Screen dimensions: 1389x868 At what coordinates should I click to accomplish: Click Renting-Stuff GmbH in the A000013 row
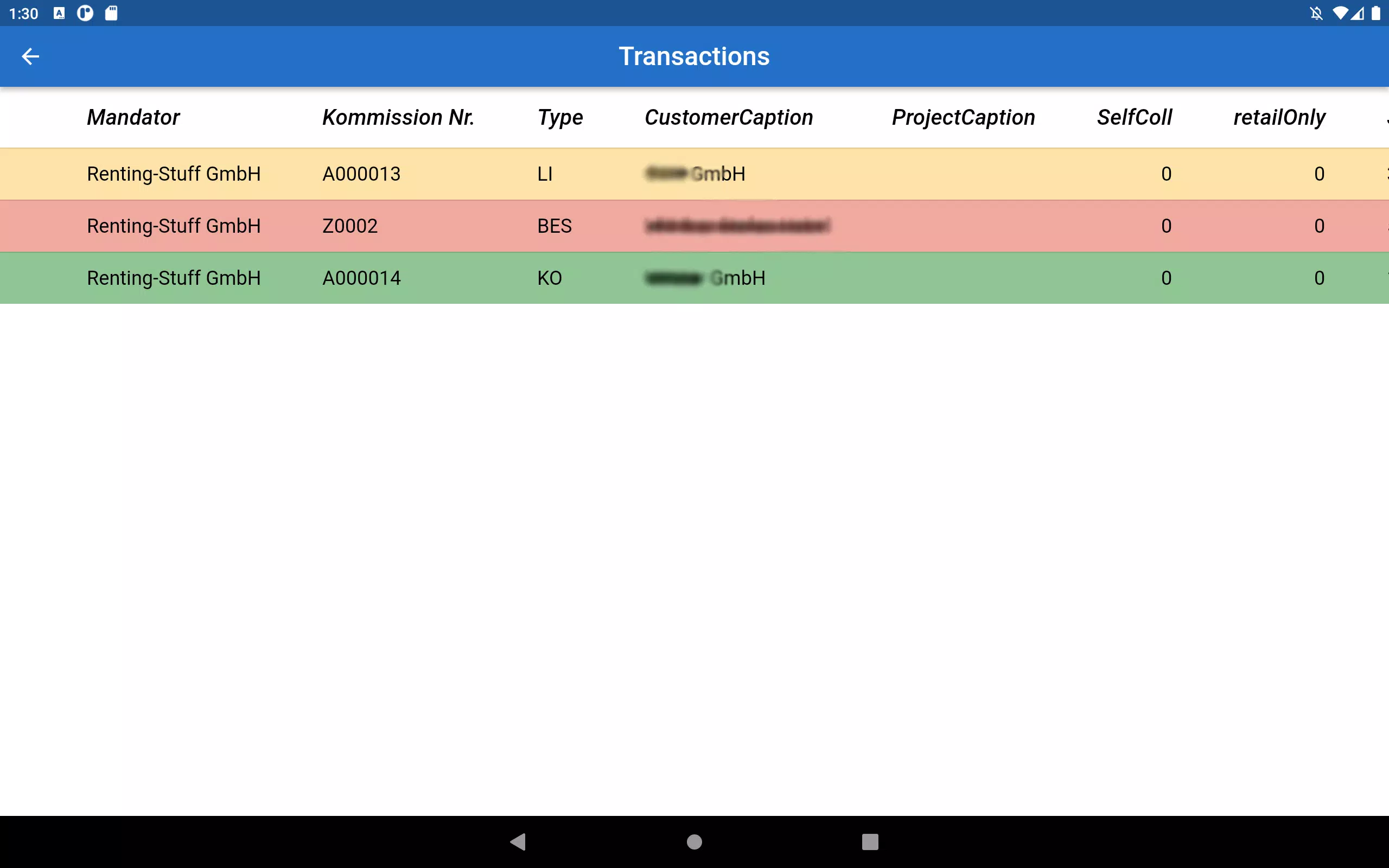[x=174, y=174]
